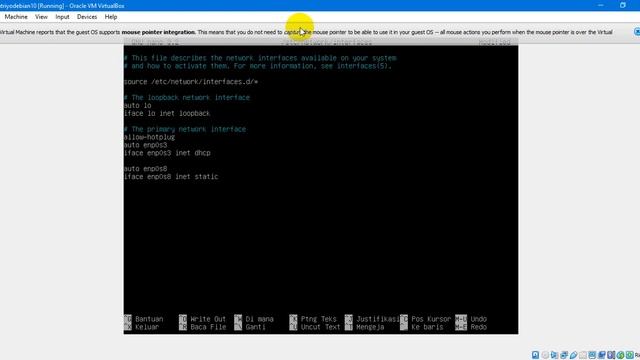640x360 pixels.
Task: Open the Input menu
Action: [x=62, y=17]
